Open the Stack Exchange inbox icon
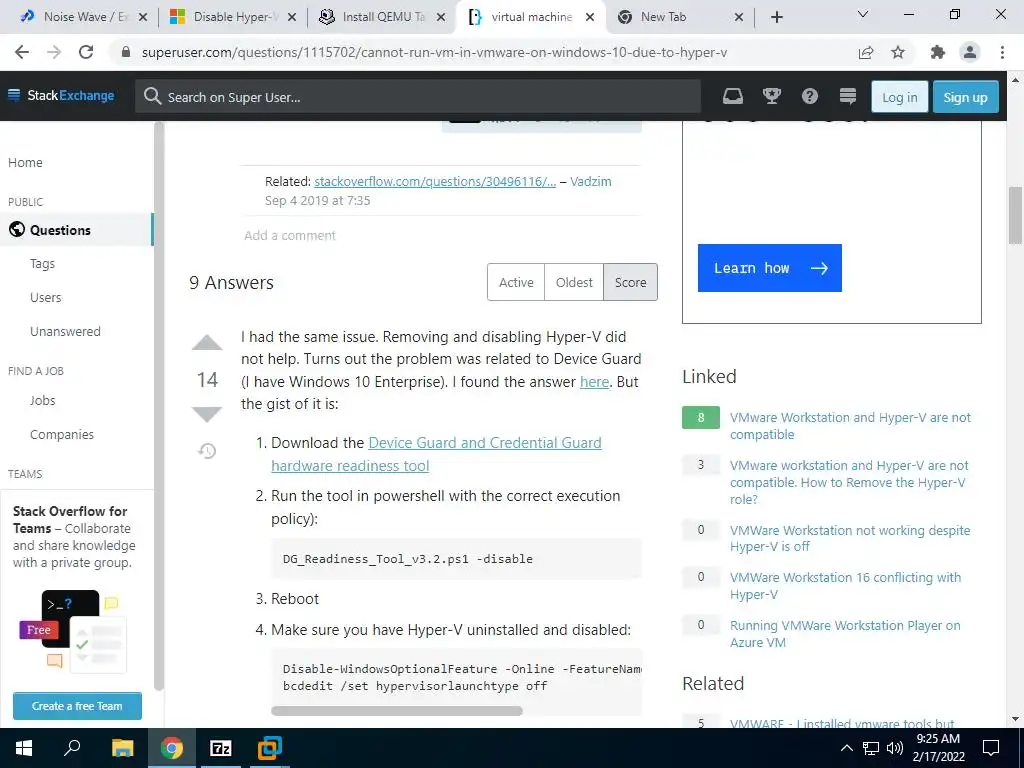Image resolution: width=1024 pixels, height=768 pixels. pos(733,97)
